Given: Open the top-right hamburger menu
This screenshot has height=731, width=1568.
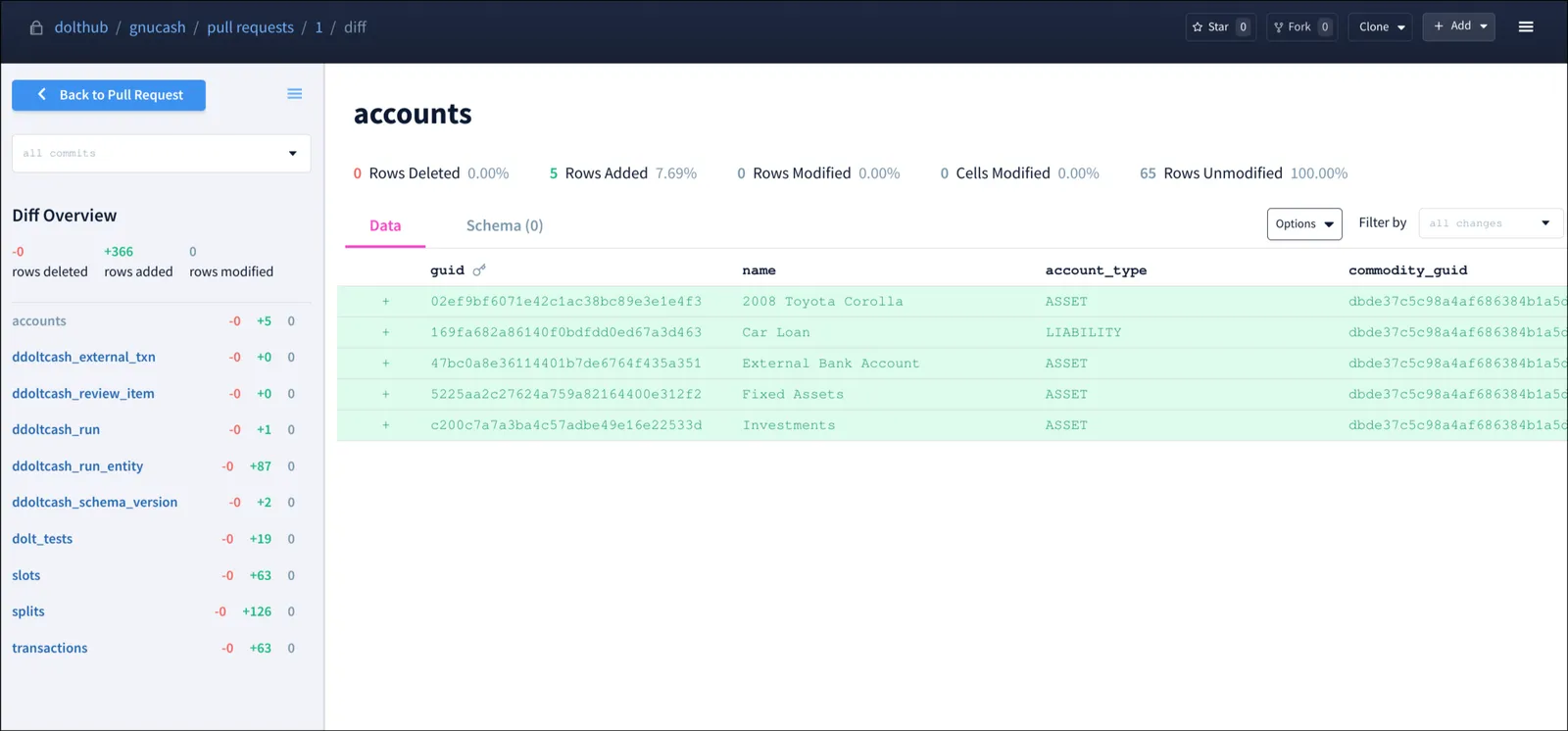Looking at the screenshot, I should coord(1525,26).
